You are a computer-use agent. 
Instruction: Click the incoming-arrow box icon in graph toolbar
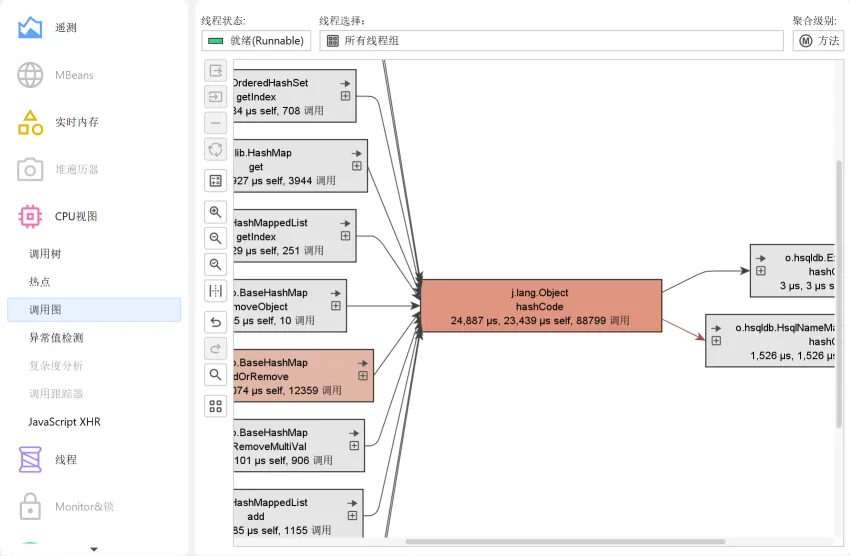(215, 97)
